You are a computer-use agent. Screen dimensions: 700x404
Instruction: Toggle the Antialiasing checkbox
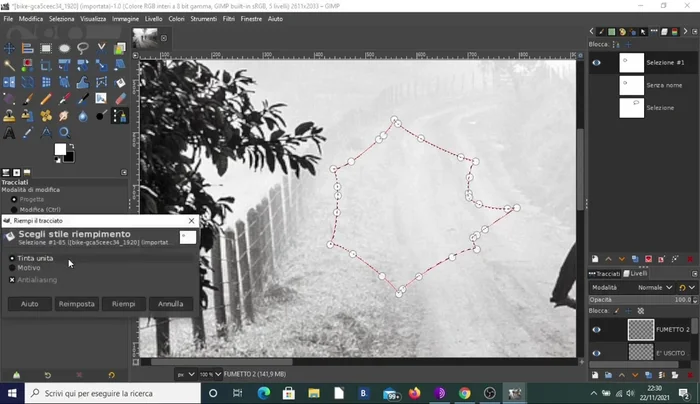click(x=12, y=280)
